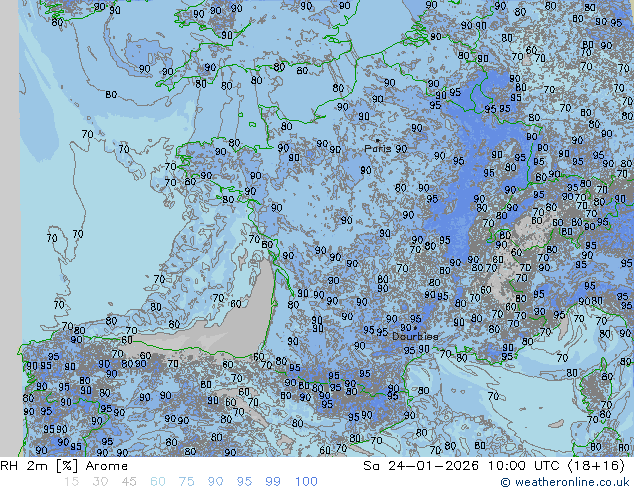The height and width of the screenshot is (490, 634).
Task: Click legend value 30
Action: [100, 482]
